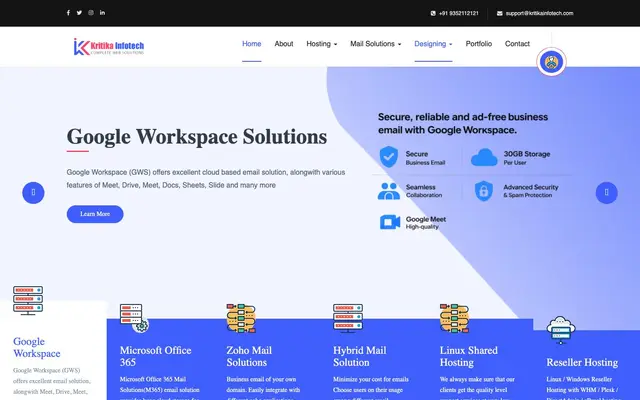Open the Google Workspace card title

[x=37, y=347]
